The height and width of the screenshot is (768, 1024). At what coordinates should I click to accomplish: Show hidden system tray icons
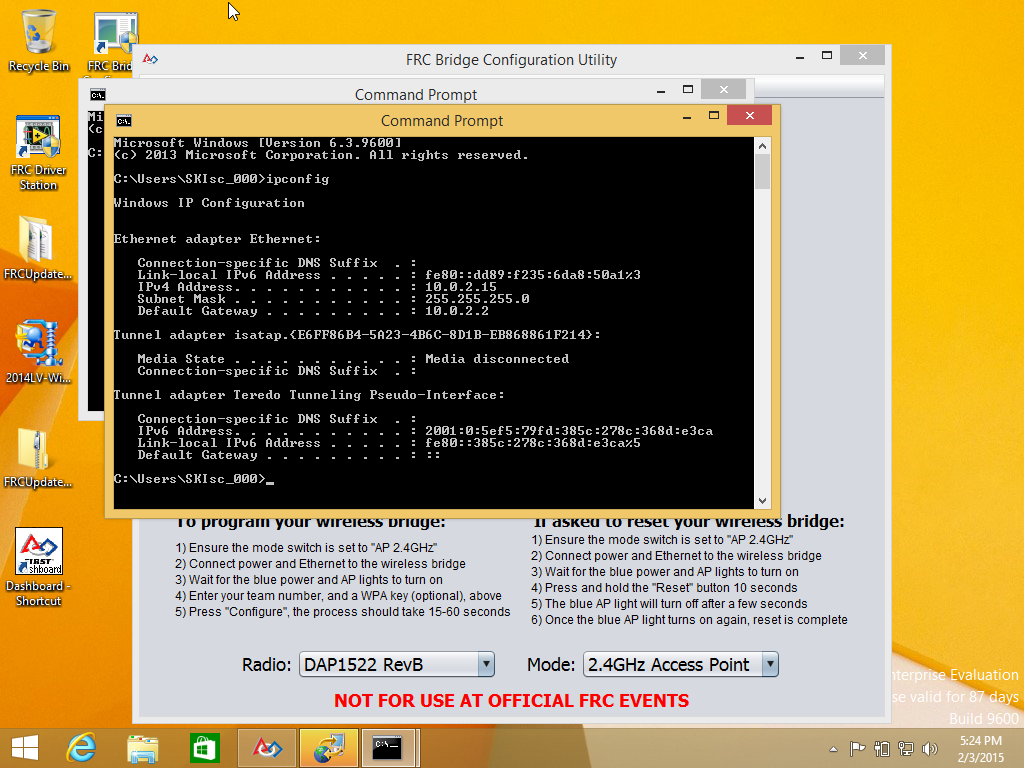click(x=833, y=749)
